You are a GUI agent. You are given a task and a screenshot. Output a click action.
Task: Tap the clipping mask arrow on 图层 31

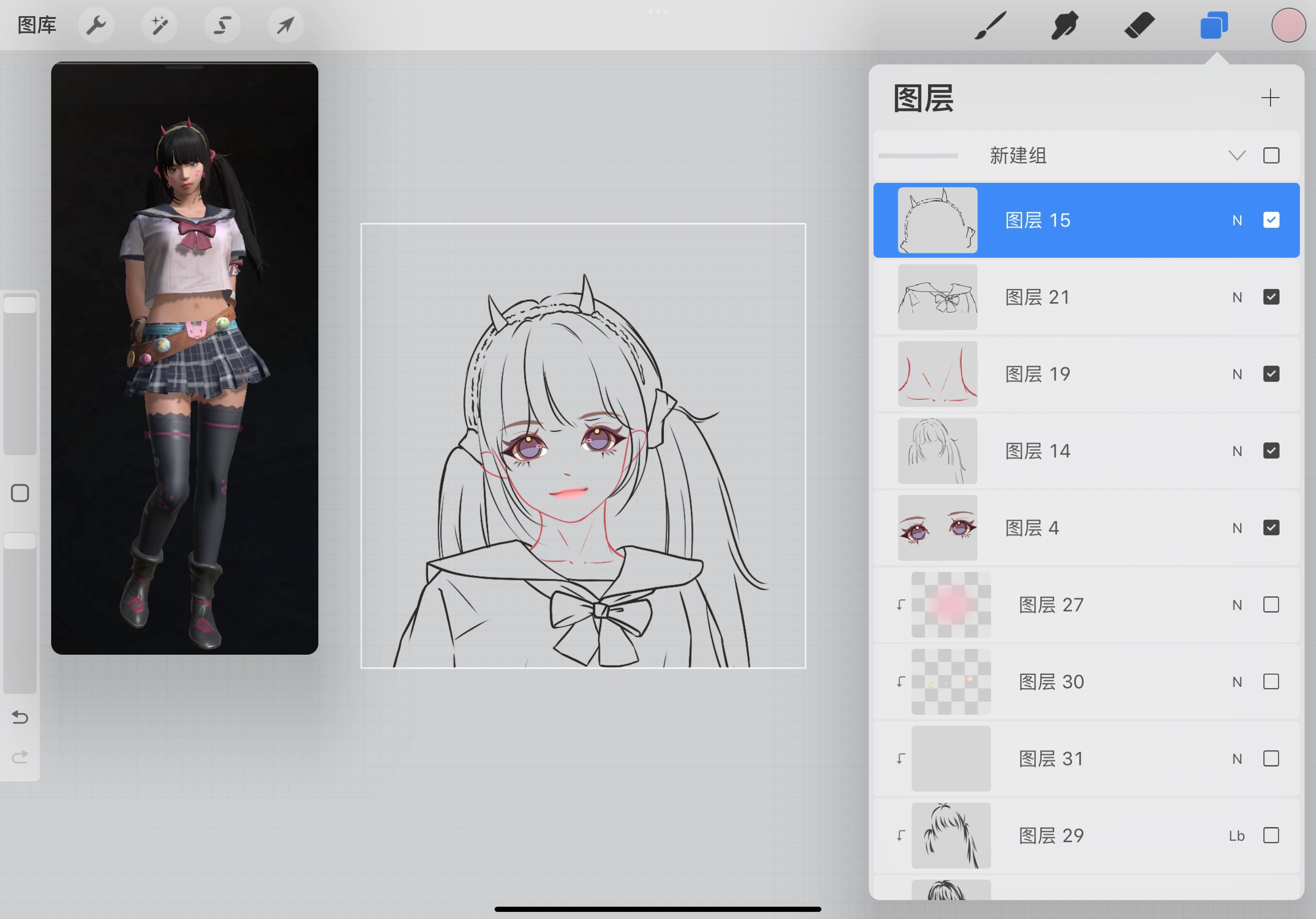tap(901, 758)
